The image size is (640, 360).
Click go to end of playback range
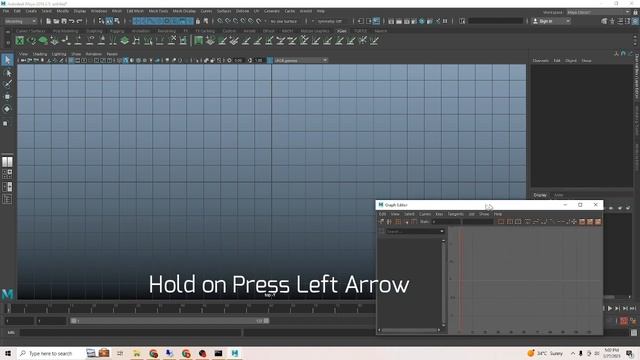(633, 309)
